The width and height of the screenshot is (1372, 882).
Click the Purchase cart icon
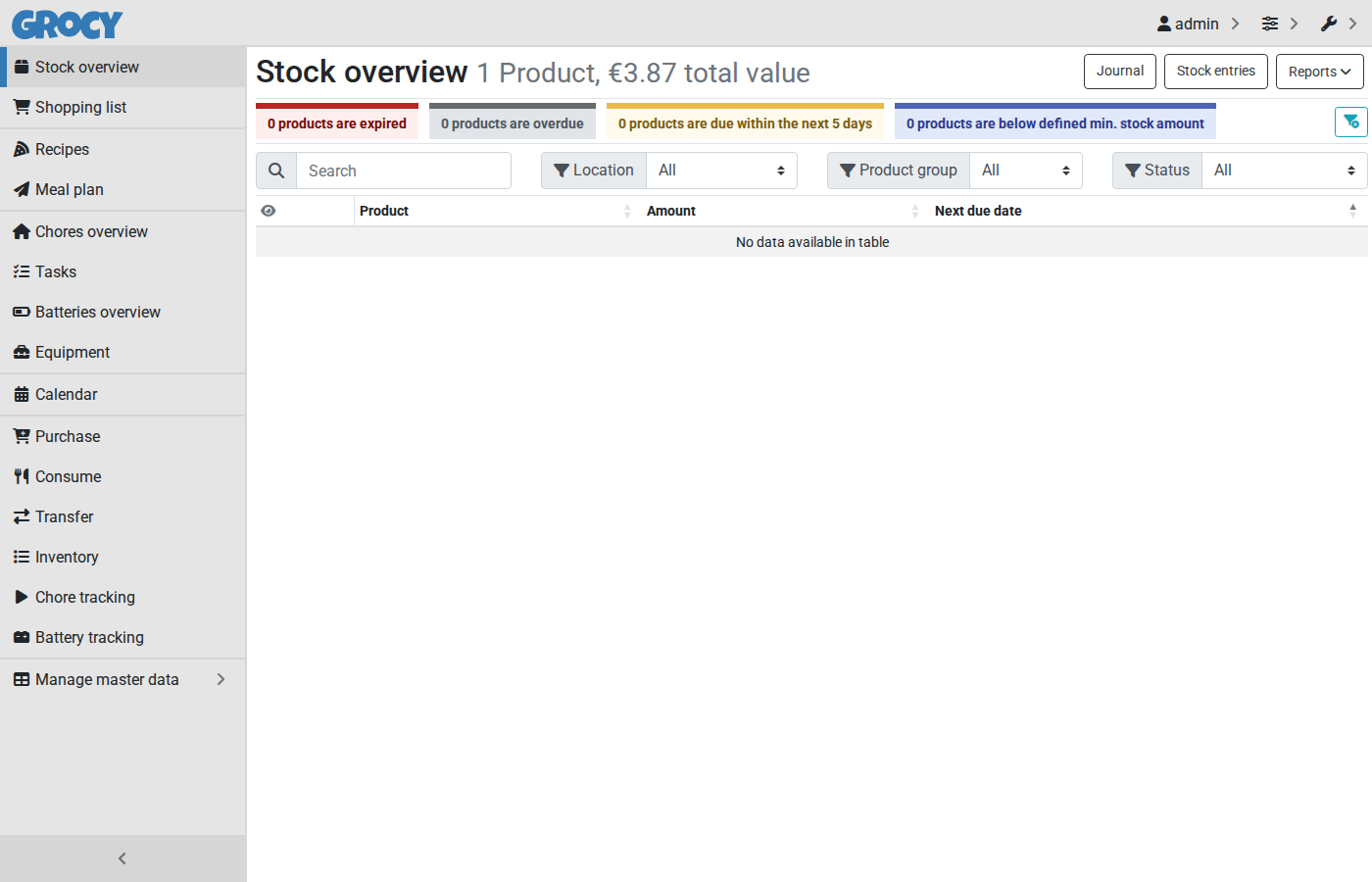pos(22,436)
